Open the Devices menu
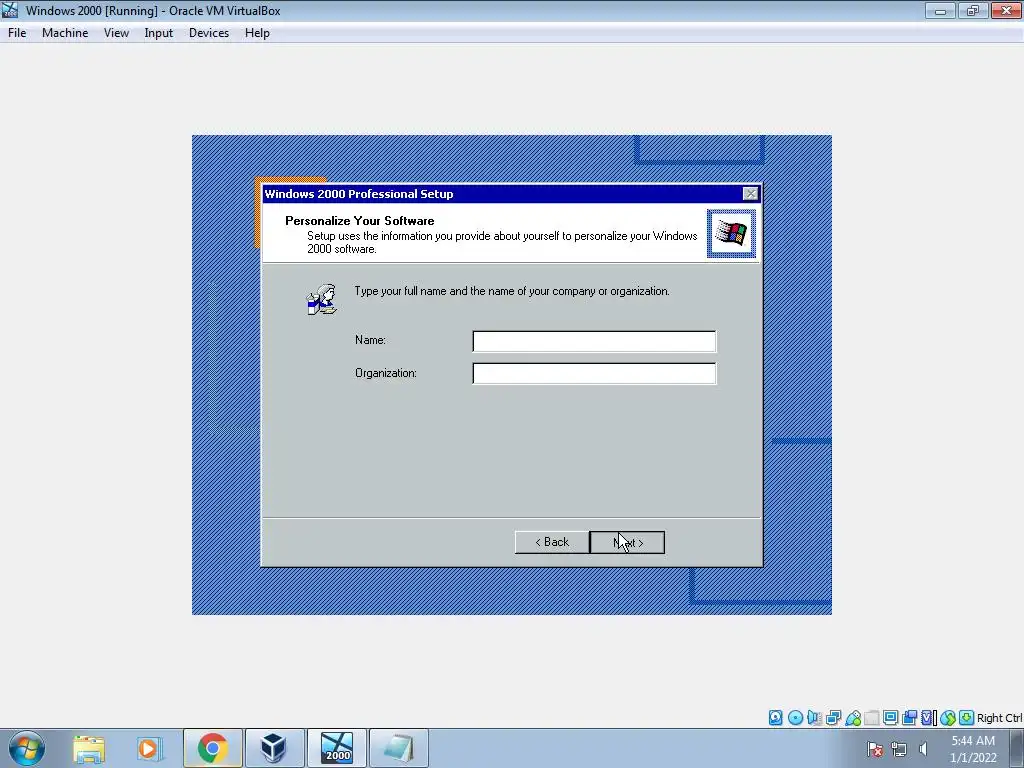 click(209, 33)
